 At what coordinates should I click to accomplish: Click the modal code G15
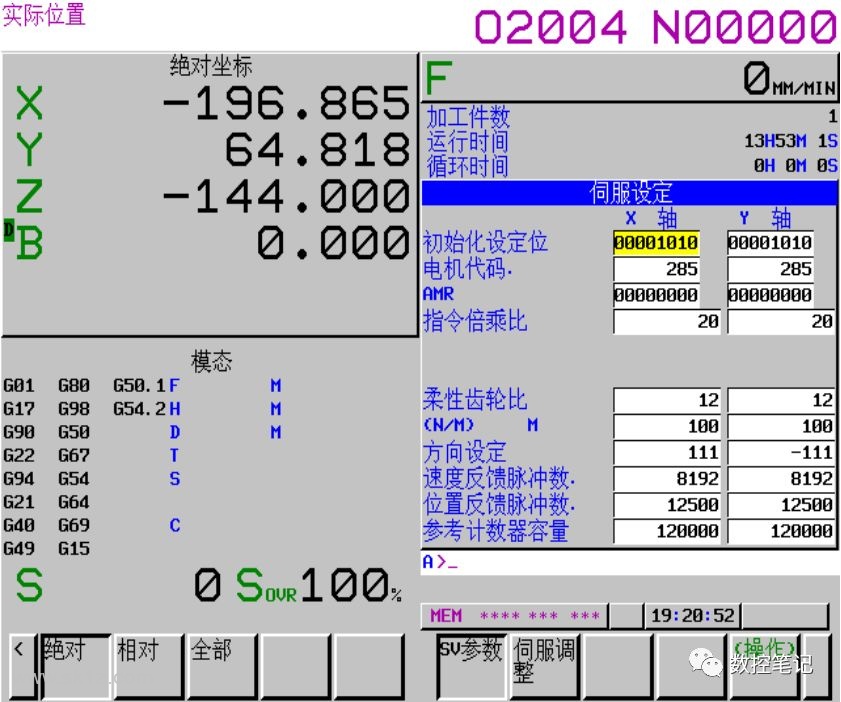click(x=74, y=549)
